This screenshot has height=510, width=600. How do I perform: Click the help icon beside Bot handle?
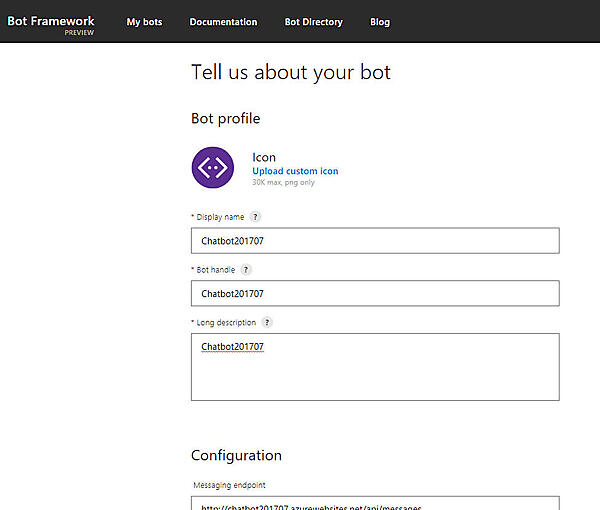246,269
